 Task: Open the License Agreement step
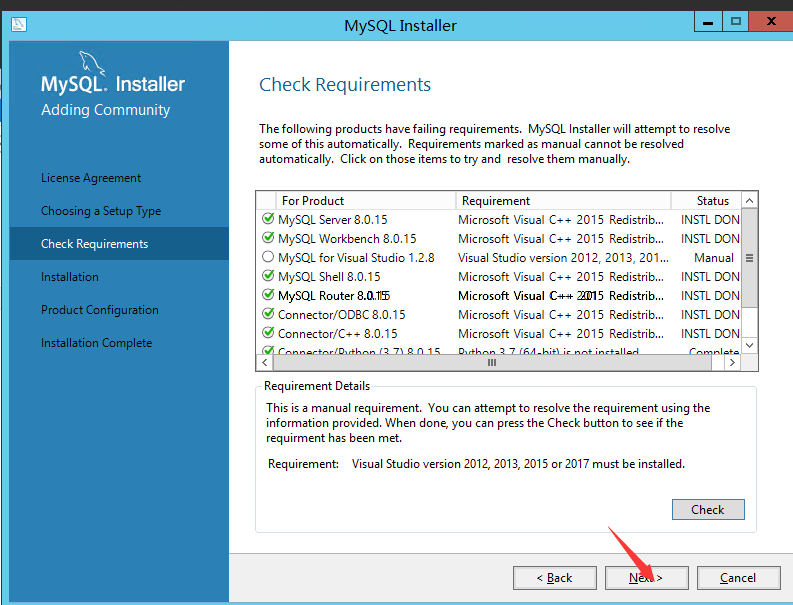pyautogui.click(x=91, y=178)
